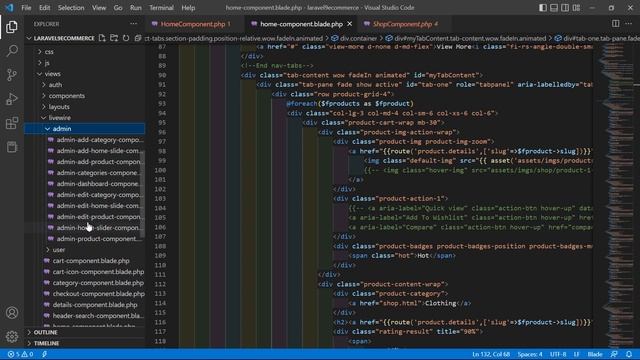Image resolution: width=640 pixels, height=360 pixels.
Task: Open the Run menu
Action: (x=136, y=7)
